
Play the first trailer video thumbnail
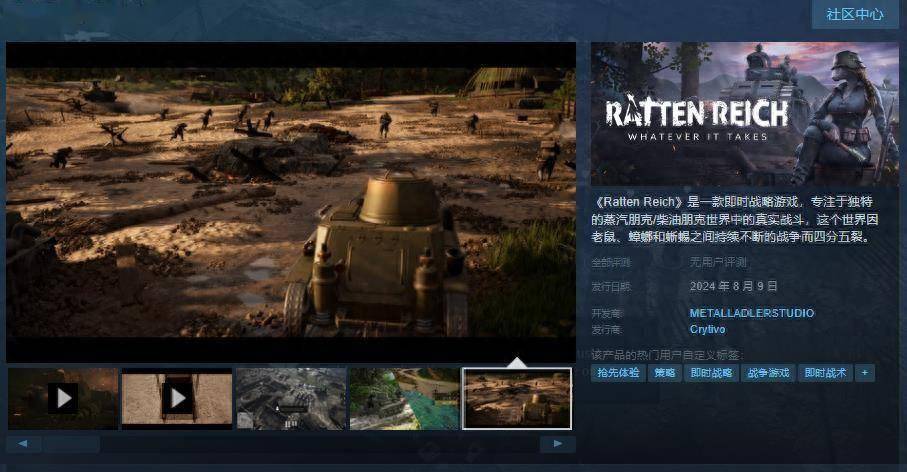point(63,399)
